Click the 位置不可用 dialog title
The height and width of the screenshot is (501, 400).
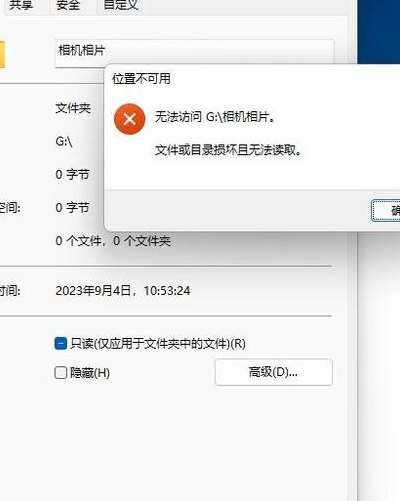141,79
